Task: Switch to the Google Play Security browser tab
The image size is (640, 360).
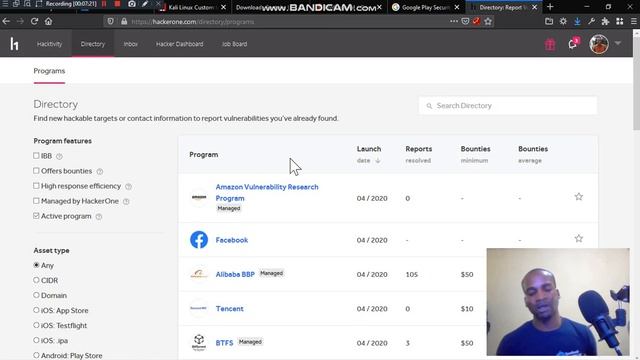Action: pyautogui.click(x=425, y=7)
